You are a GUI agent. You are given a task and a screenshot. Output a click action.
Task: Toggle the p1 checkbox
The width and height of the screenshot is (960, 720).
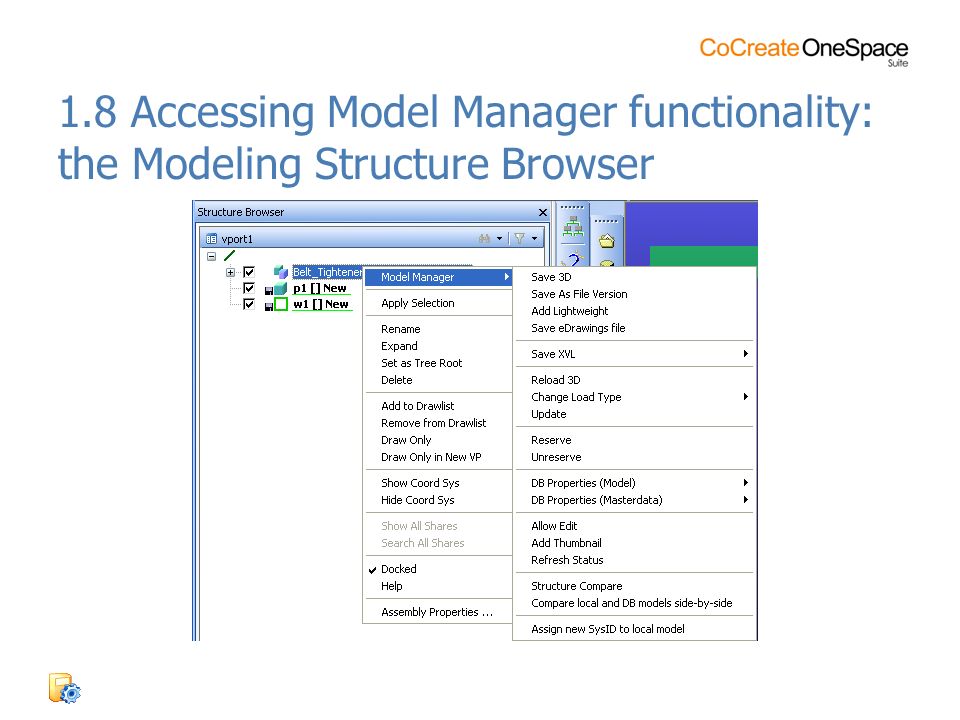pyautogui.click(x=249, y=288)
